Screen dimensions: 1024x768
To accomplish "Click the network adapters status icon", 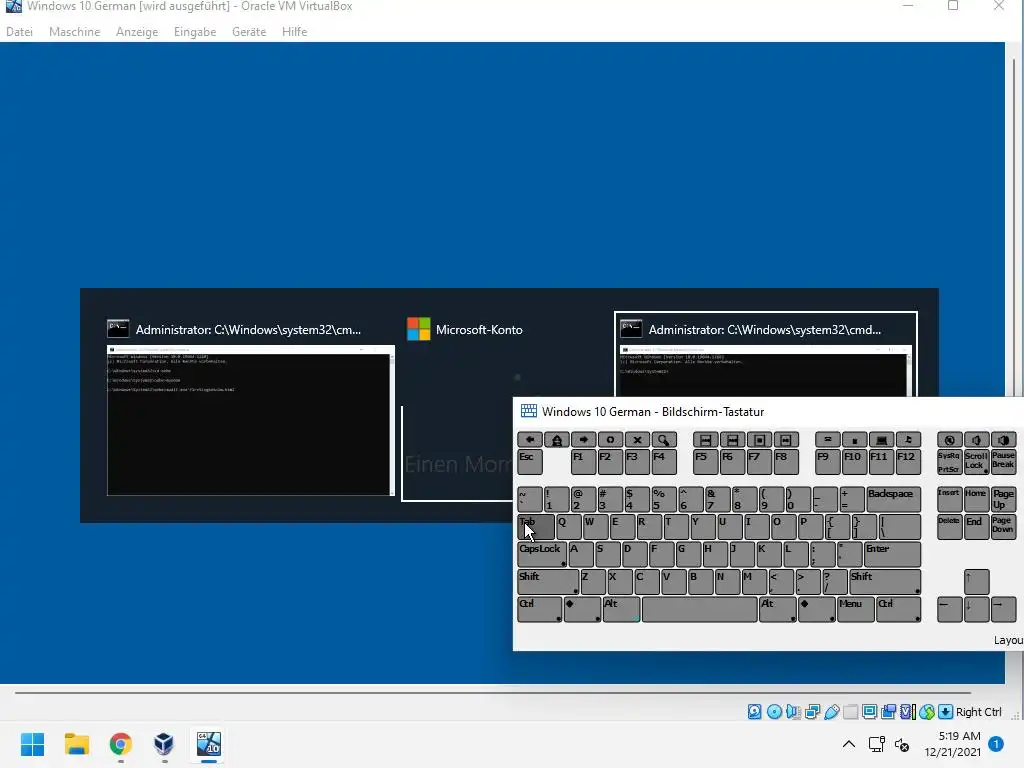I will point(812,712).
